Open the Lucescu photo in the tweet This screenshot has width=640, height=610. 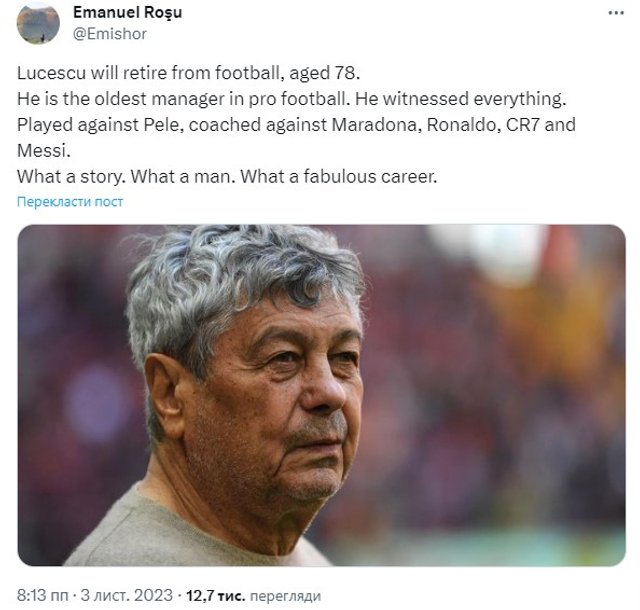[x=321, y=395]
